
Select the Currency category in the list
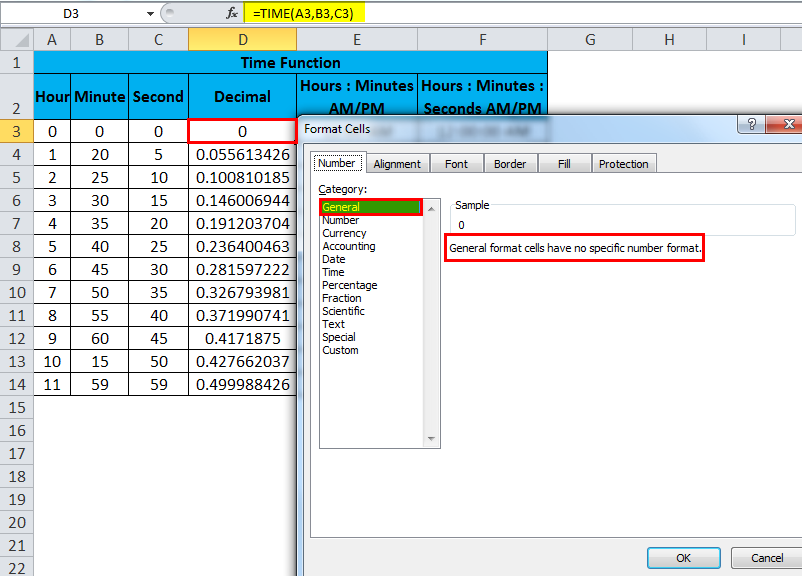click(x=344, y=233)
